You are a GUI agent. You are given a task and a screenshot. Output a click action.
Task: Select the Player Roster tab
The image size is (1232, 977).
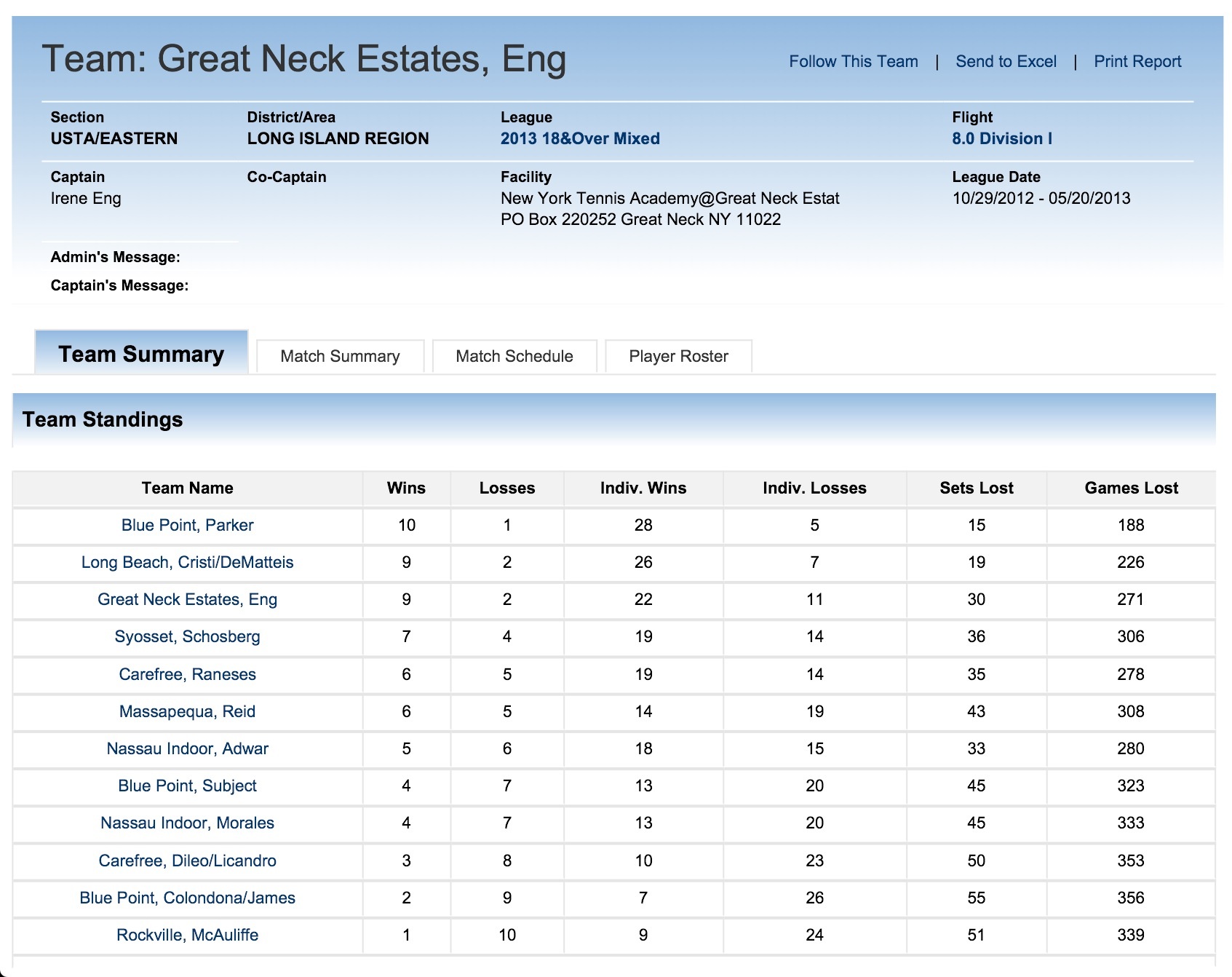click(678, 356)
